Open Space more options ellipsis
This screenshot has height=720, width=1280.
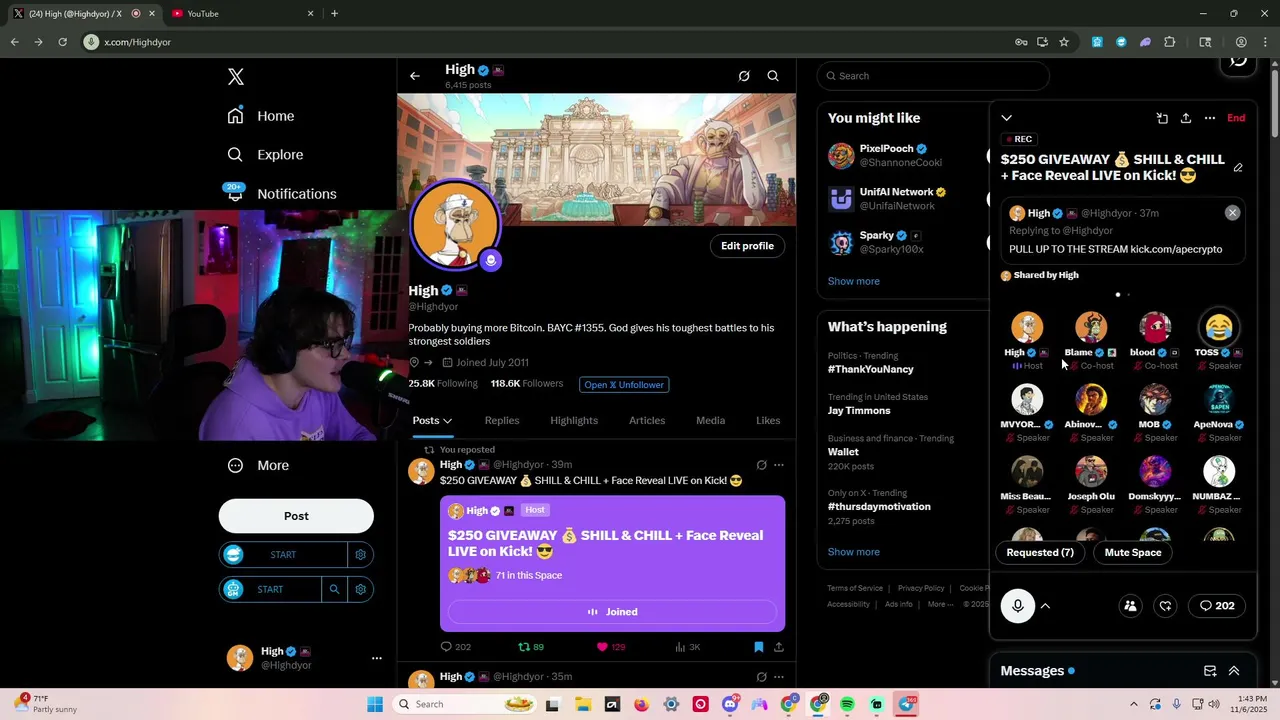tap(1210, 118)
